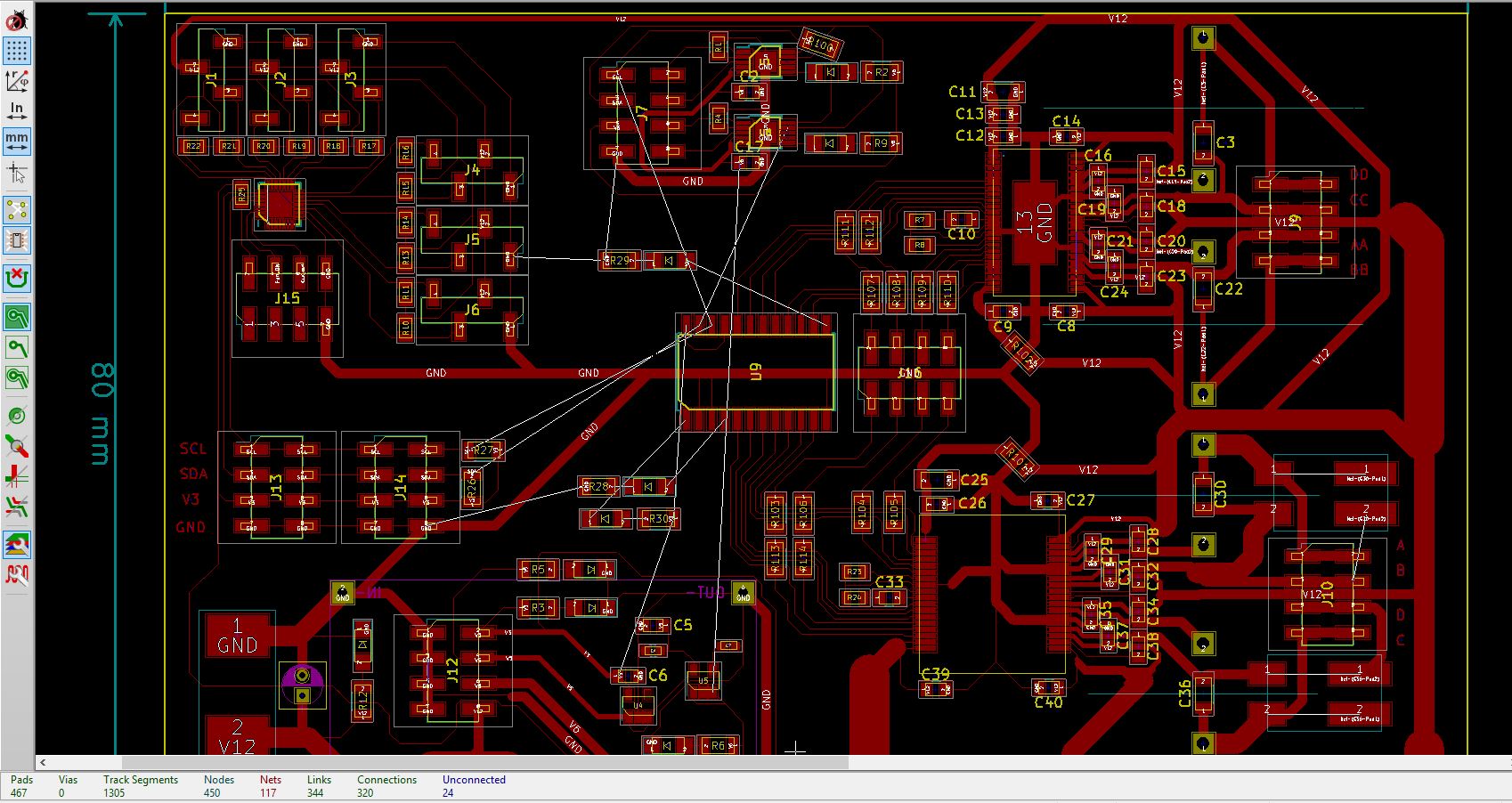Click the Nodes status bar label
Viewport: 1512px width, 803px height.
click(x=219, y=780)
